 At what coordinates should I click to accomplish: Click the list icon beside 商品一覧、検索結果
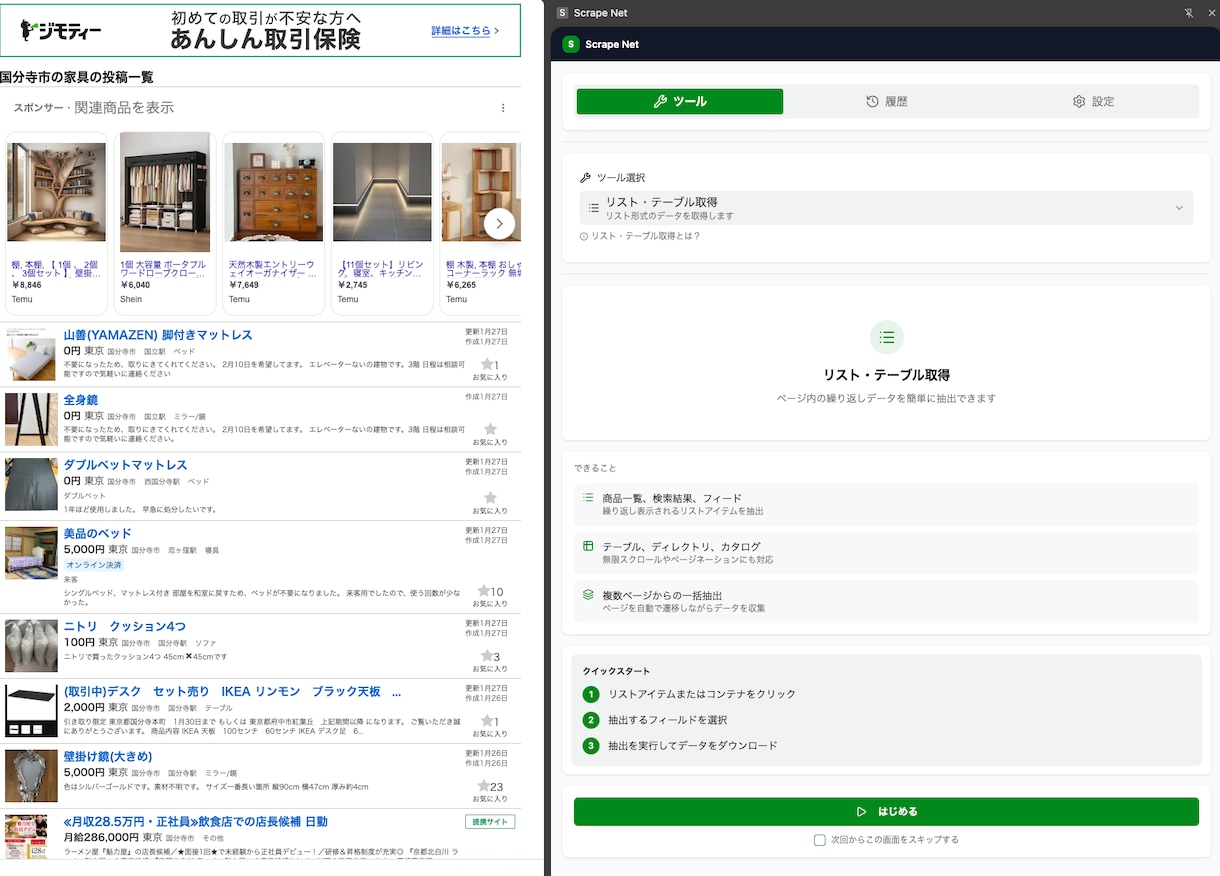588,497
